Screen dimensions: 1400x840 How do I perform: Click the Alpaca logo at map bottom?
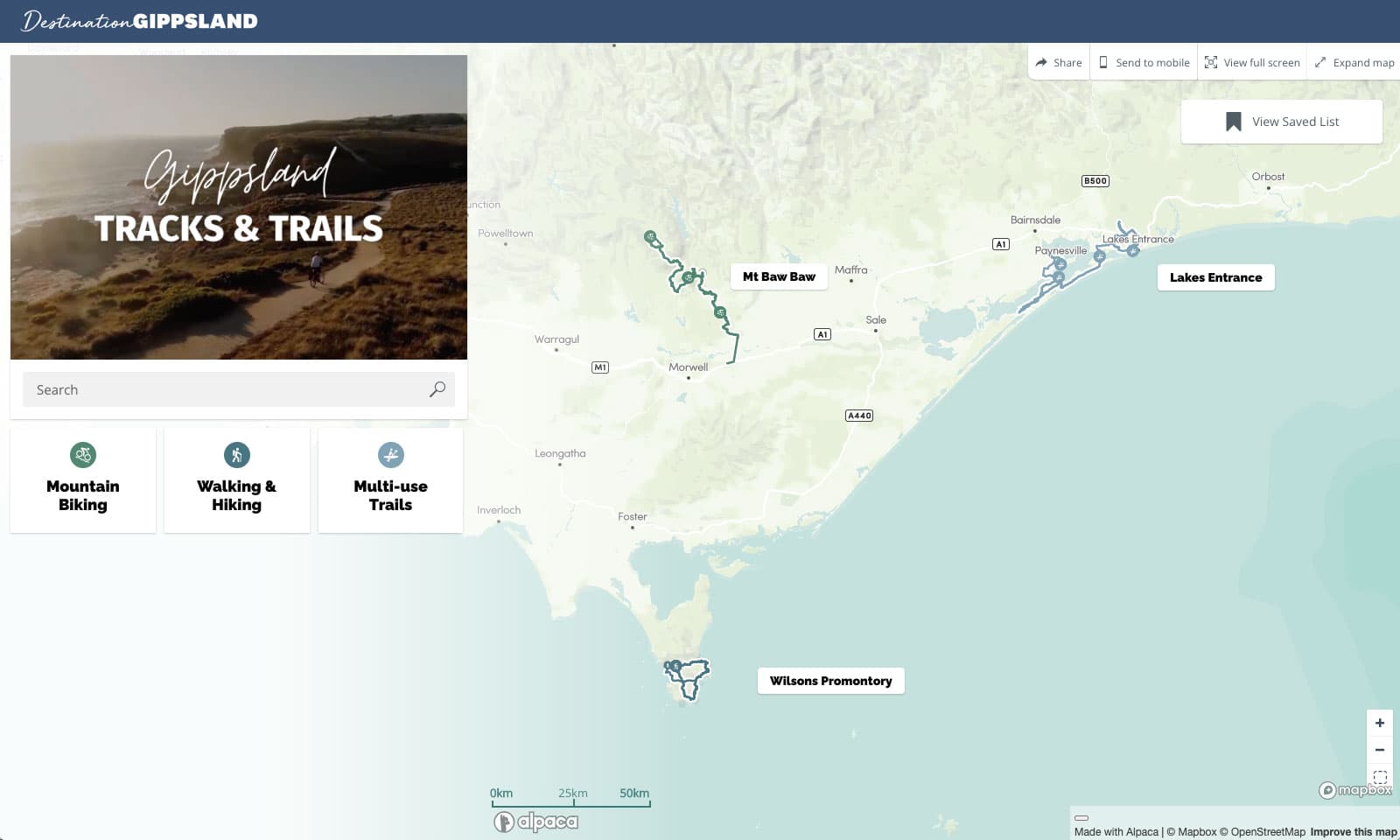tap(535, 821)
